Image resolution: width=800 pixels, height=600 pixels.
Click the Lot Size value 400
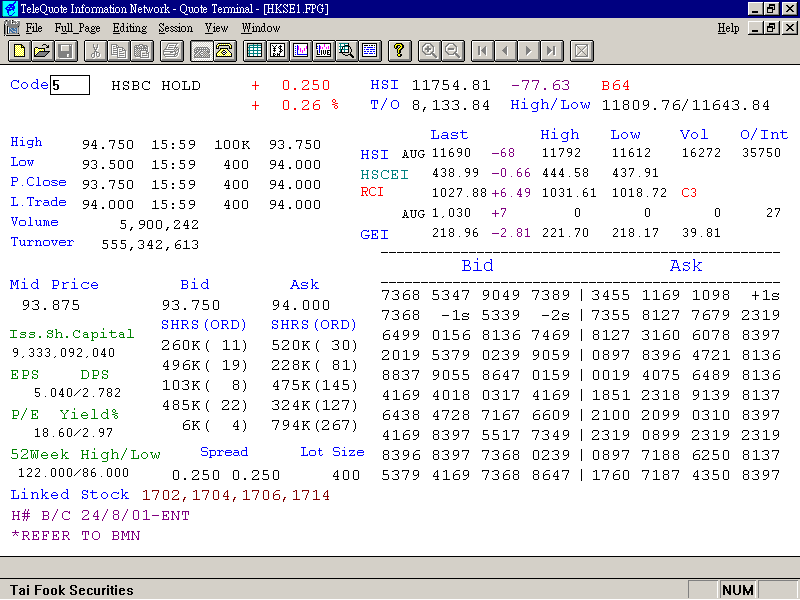[346, 476]
